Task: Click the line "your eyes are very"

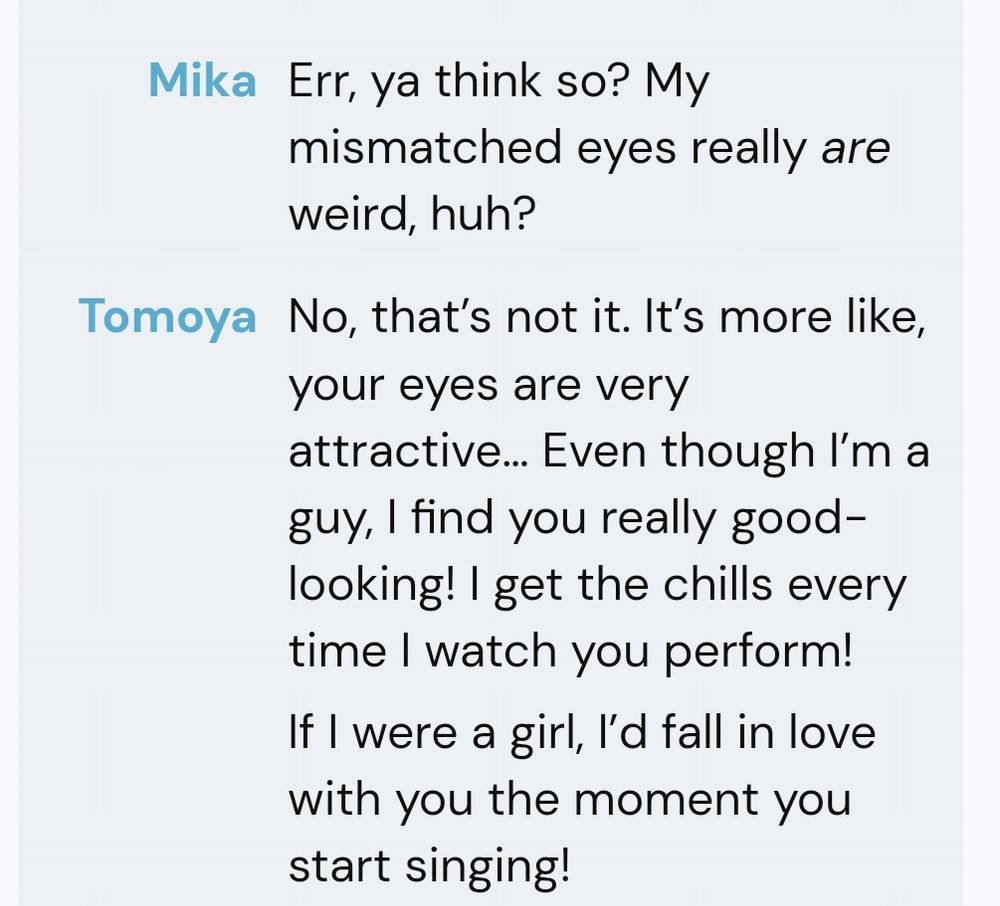Action: pos(489,384)
